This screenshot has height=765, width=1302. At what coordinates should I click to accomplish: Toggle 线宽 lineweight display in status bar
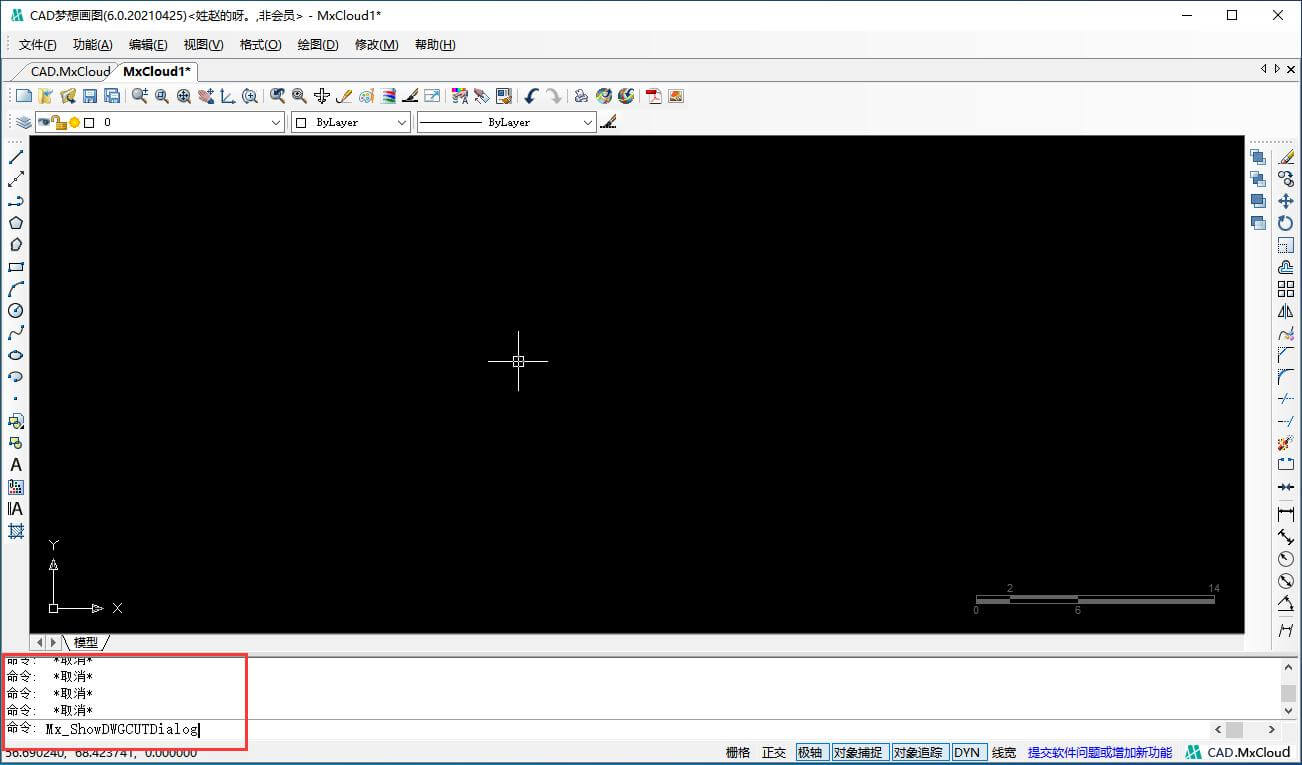(1004, 752)
